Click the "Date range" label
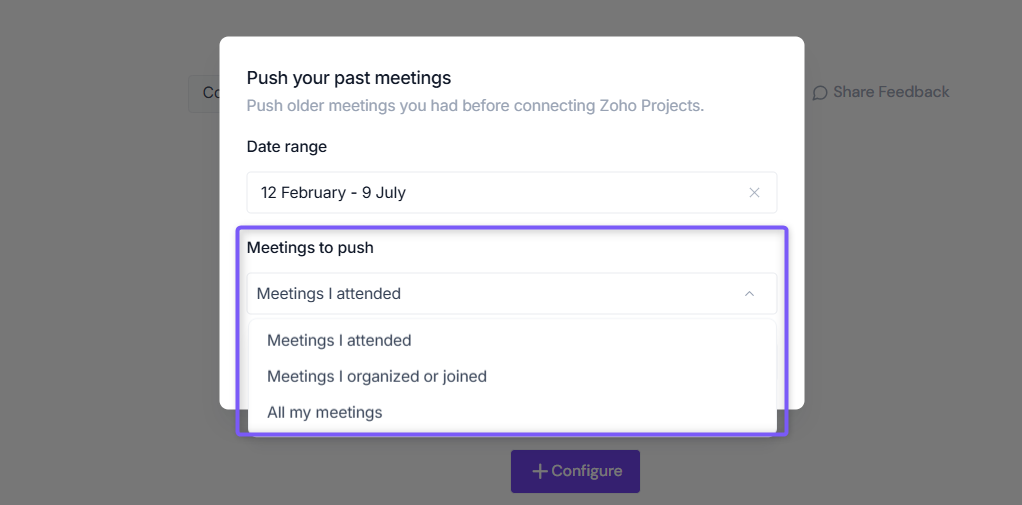 pos(287,147)
